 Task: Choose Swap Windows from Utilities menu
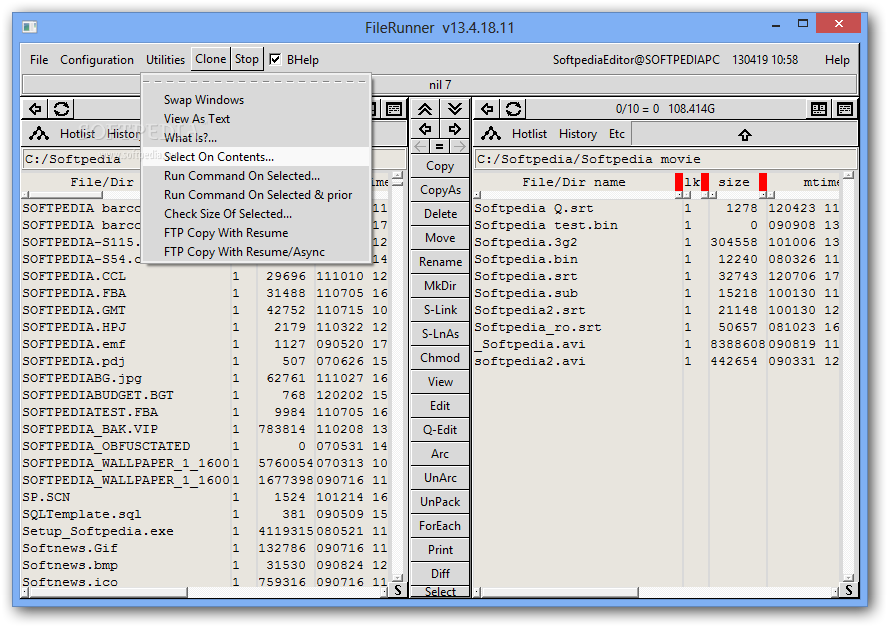coord(256,100)
